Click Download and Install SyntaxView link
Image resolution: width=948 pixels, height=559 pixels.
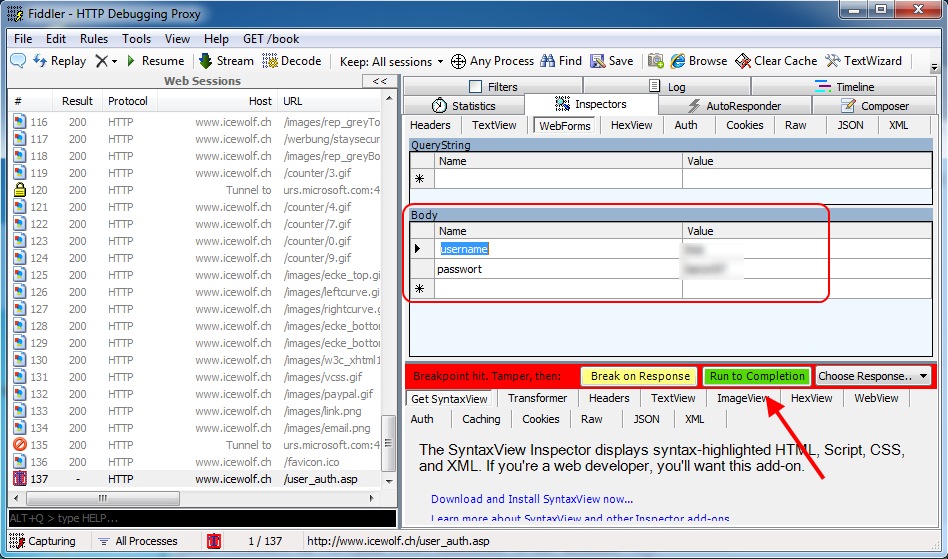[532, 499]
